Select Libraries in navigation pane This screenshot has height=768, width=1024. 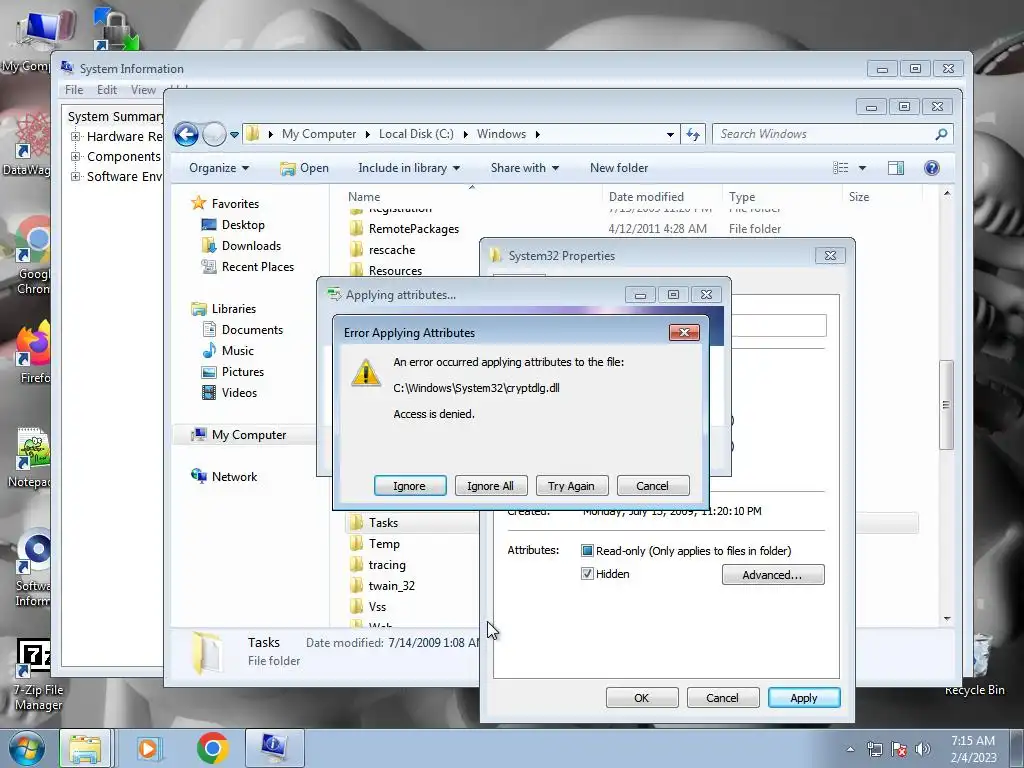[223, 308]
